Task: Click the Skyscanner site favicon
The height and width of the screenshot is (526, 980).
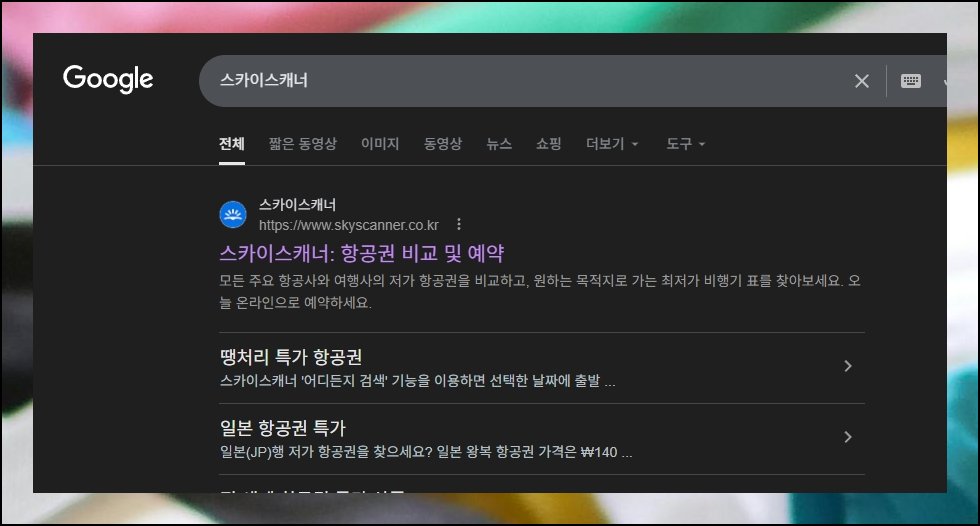Action: coord(233,215)
